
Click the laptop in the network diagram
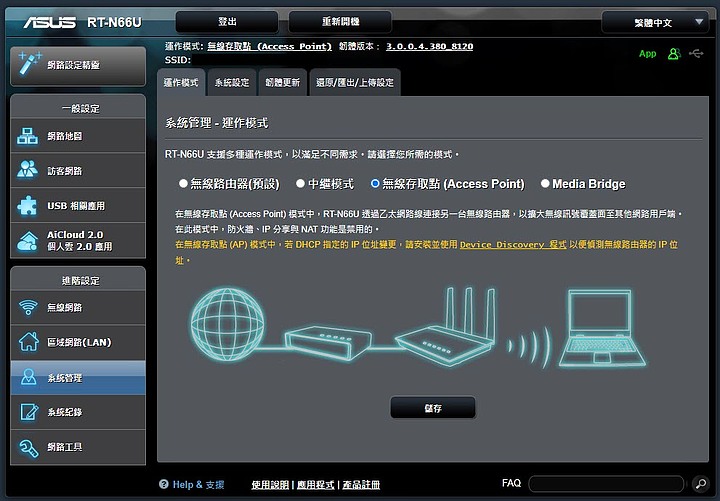click(x=602, y=328)
